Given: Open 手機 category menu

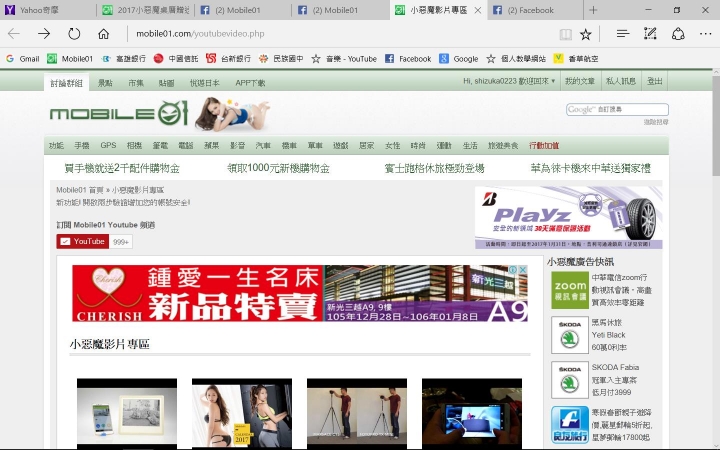Looking at the screenshot, I should [82, 146].
